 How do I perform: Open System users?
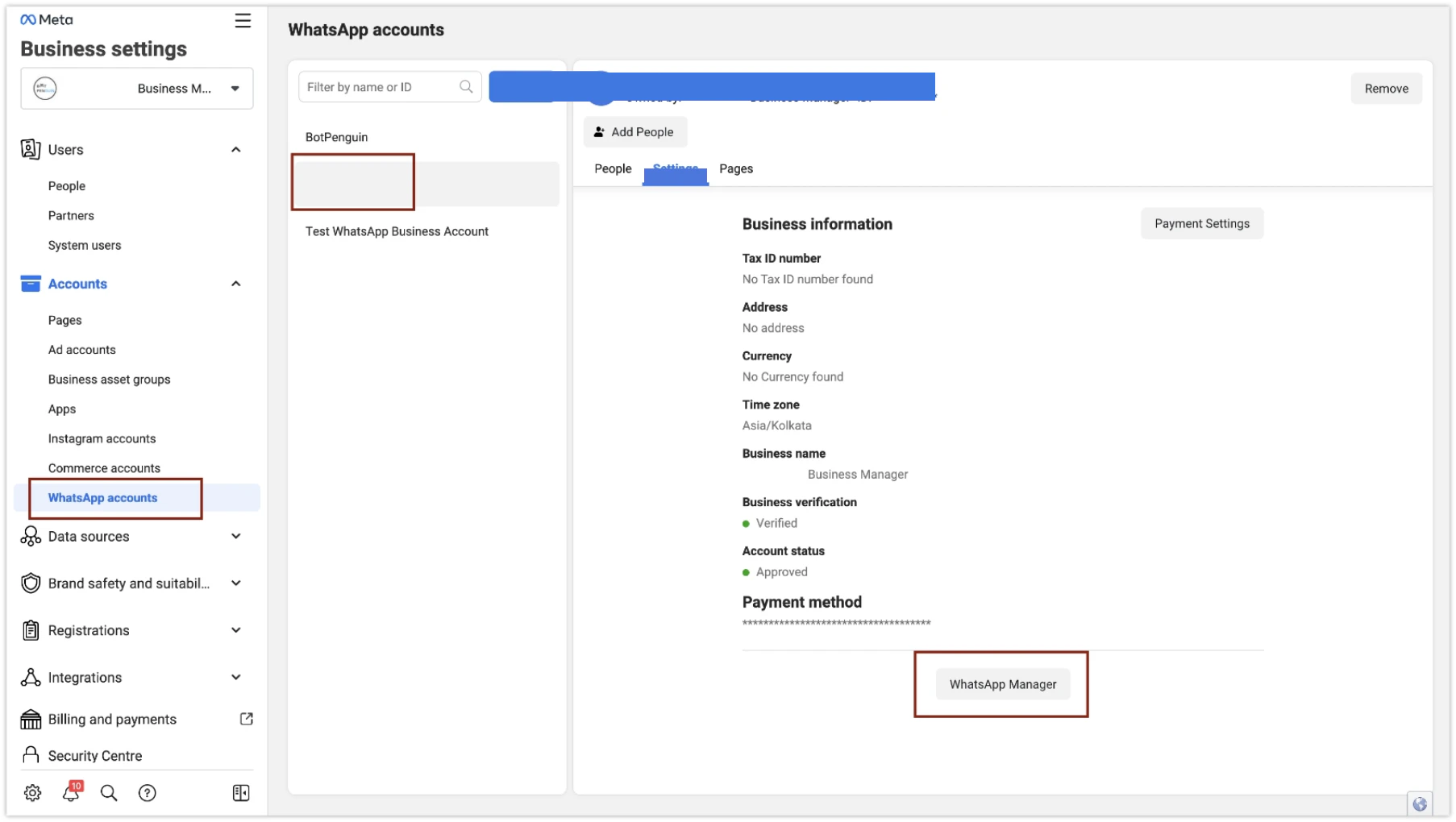coord(85,246)
